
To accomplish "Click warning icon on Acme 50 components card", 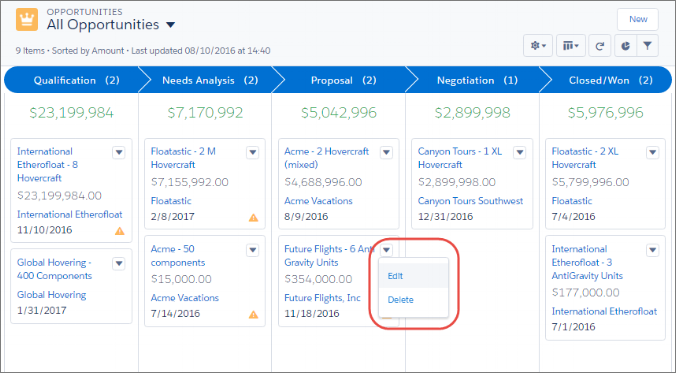I will click(254, 315).
